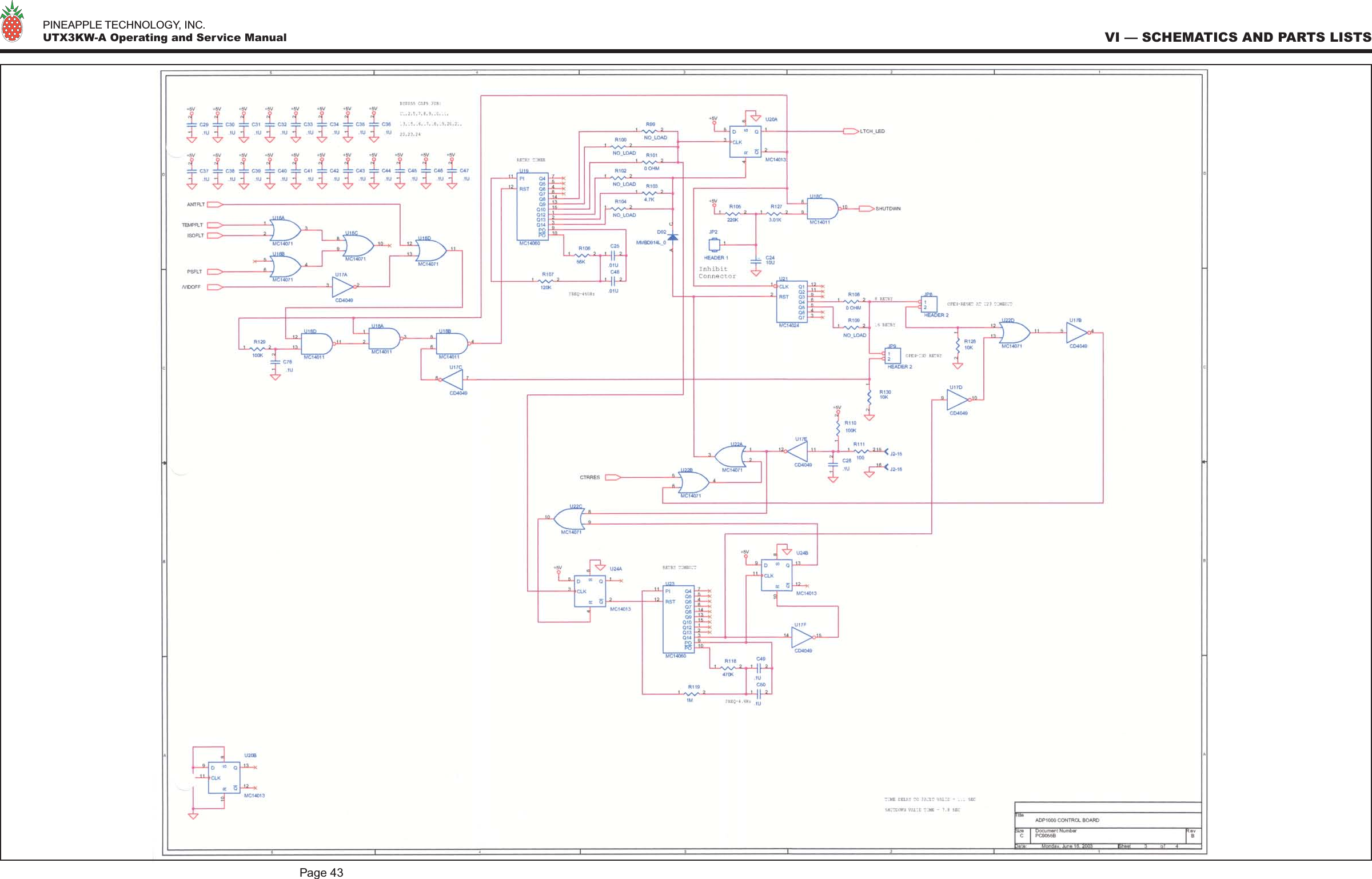1372x879 pixels.
Task: Click the SHUTDWN output port
Action: (867, 209)
